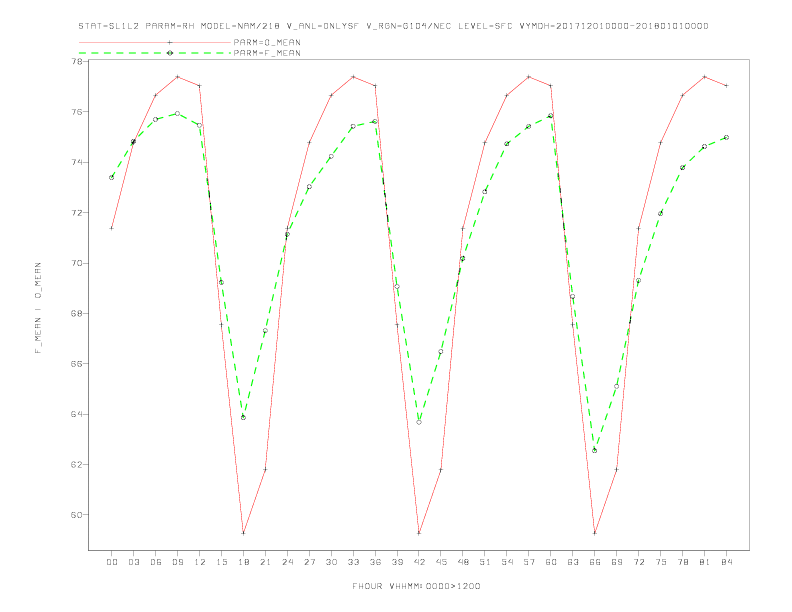This screenshot has width=792, height=612.
Task: Click the red solid line sample in legend
Action: [155, 42]
